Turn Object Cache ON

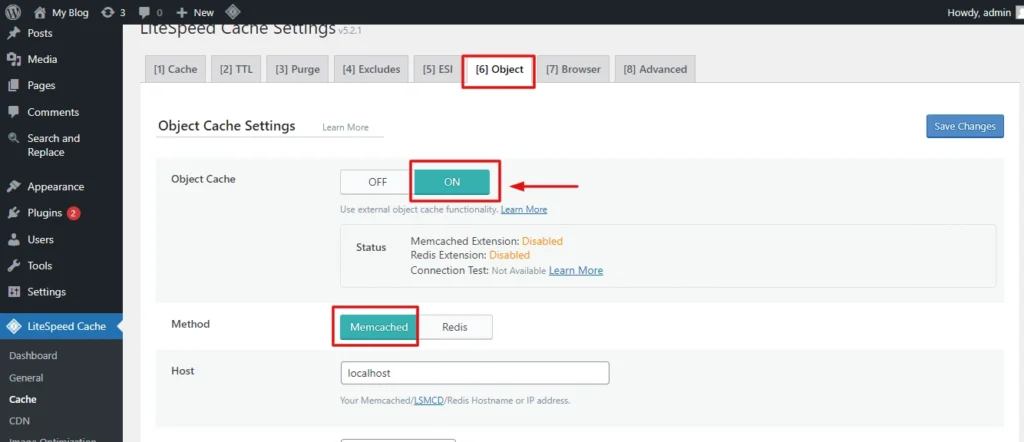(452, 182)
